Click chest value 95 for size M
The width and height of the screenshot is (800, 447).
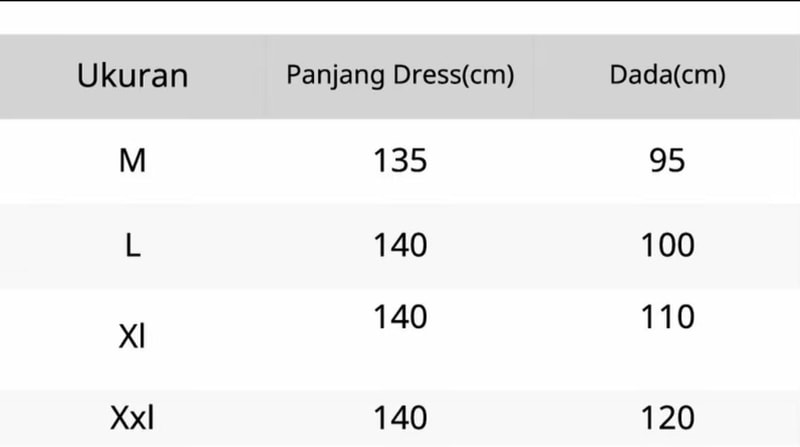[x=667, y=160]
